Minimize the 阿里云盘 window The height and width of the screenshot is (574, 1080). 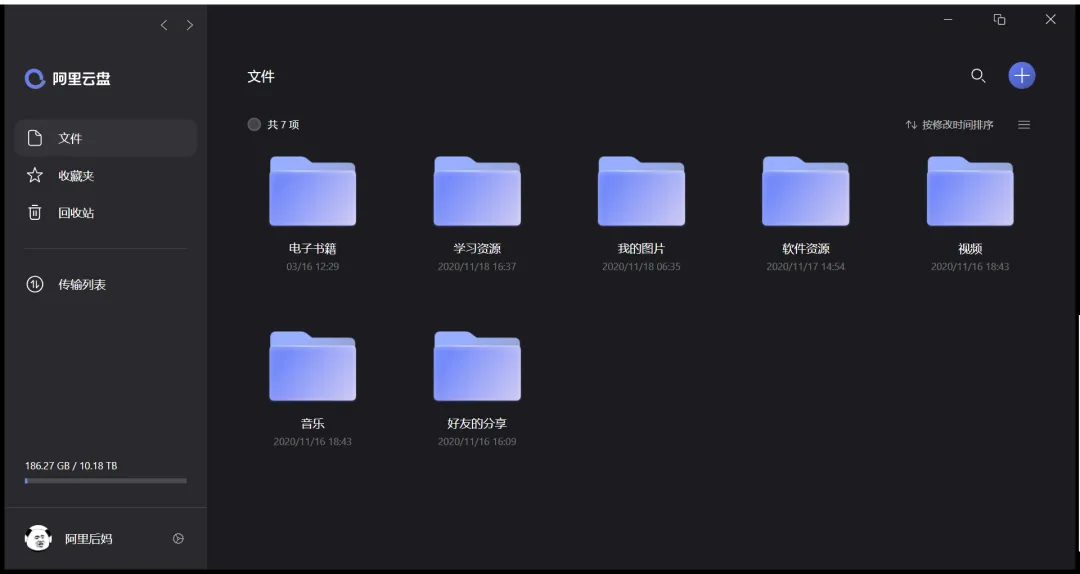coord(948,19)
